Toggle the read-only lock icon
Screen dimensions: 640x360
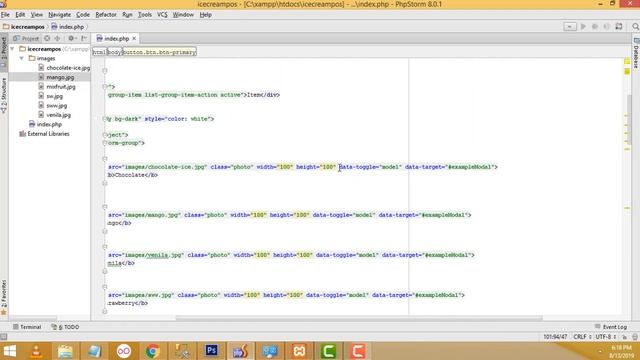624,337
